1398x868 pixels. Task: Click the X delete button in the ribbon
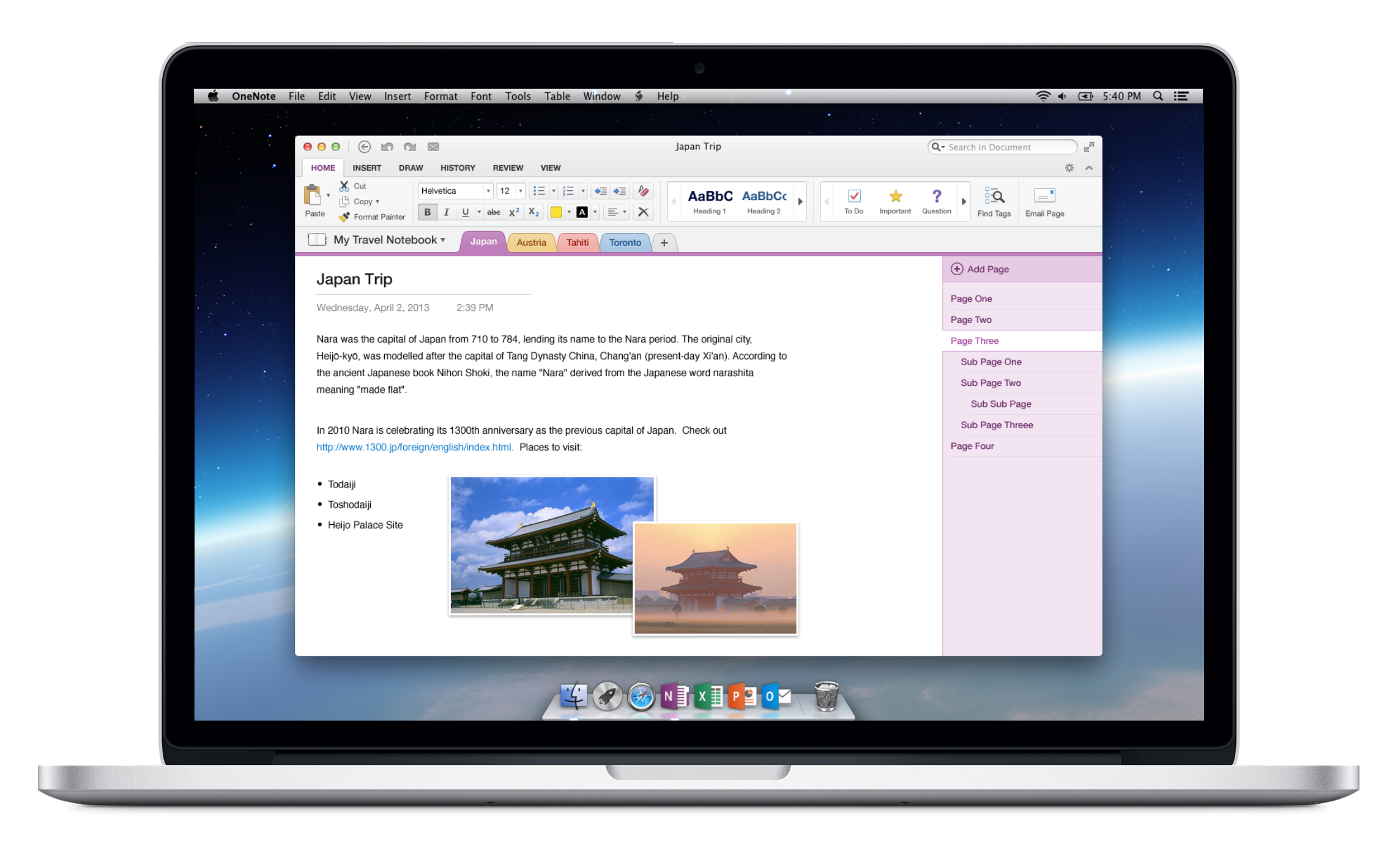643,212
